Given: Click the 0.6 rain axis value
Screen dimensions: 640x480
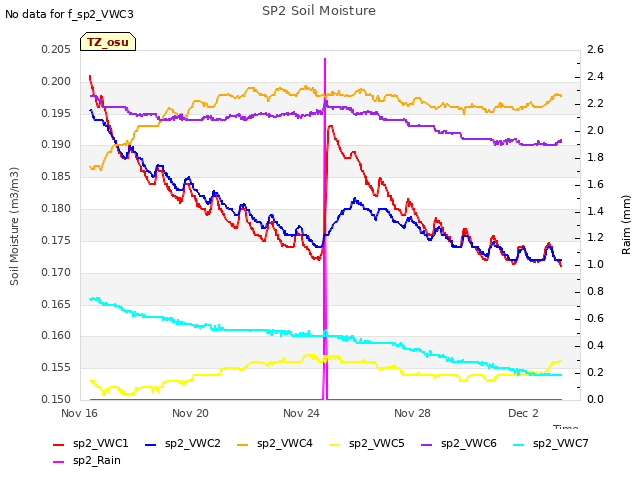Looking at the screenshot, I should click(x=595, y=318).
